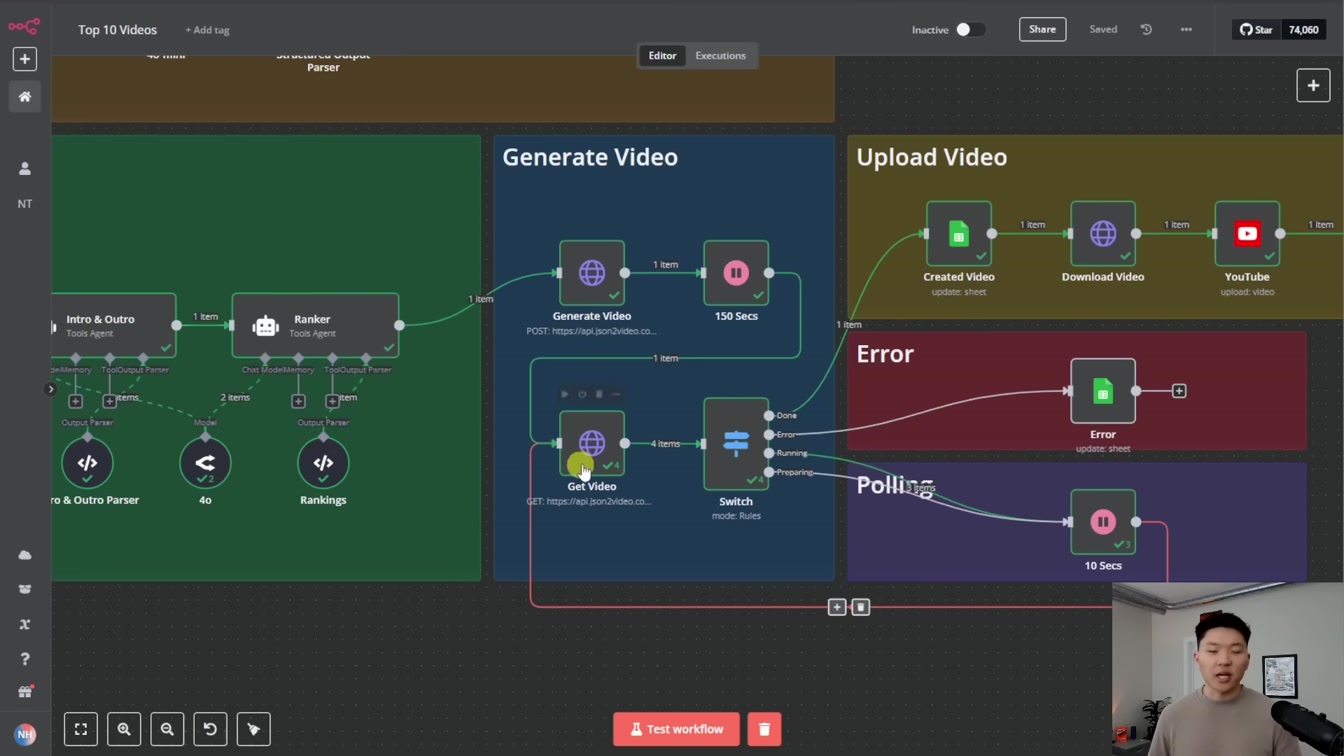Zoom out on the canvas

(167, 729)
